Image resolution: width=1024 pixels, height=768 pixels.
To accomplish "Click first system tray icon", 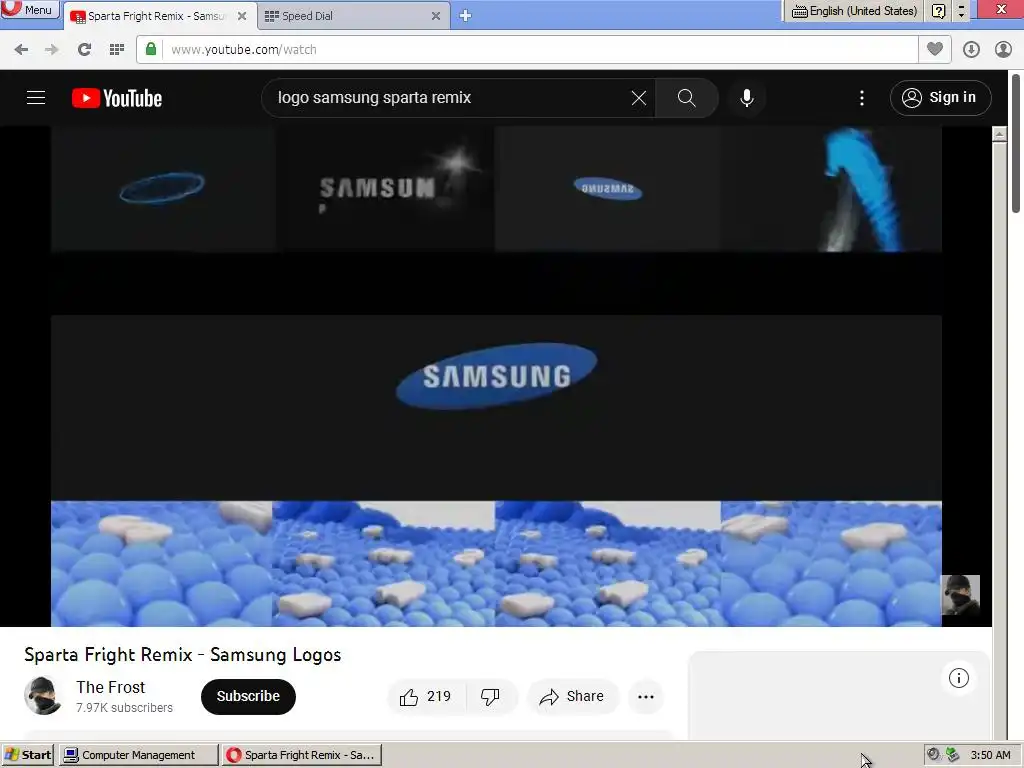I will [x=934, y=755].
